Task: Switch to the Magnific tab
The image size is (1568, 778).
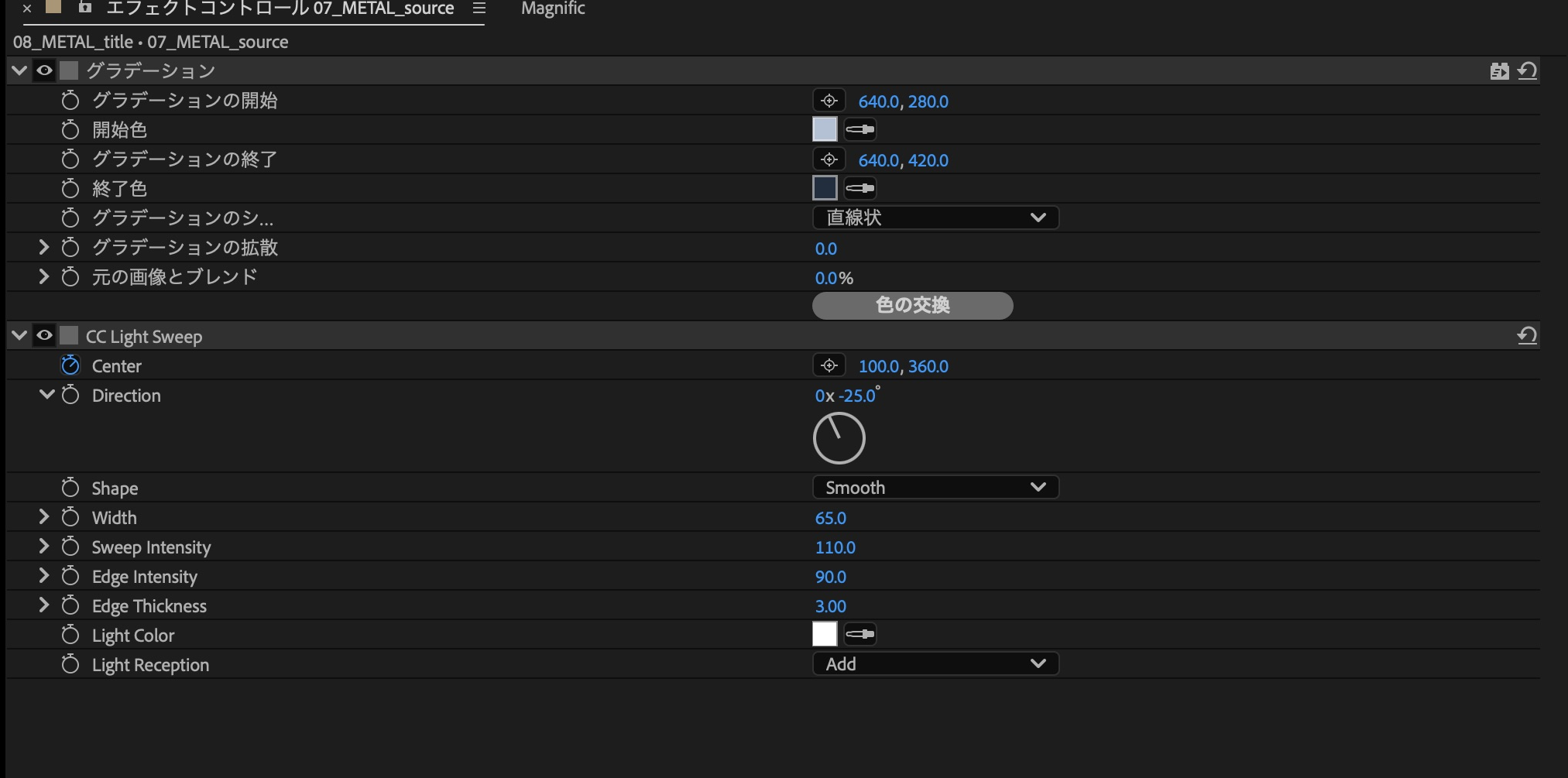Action: (x=553, y=9)
